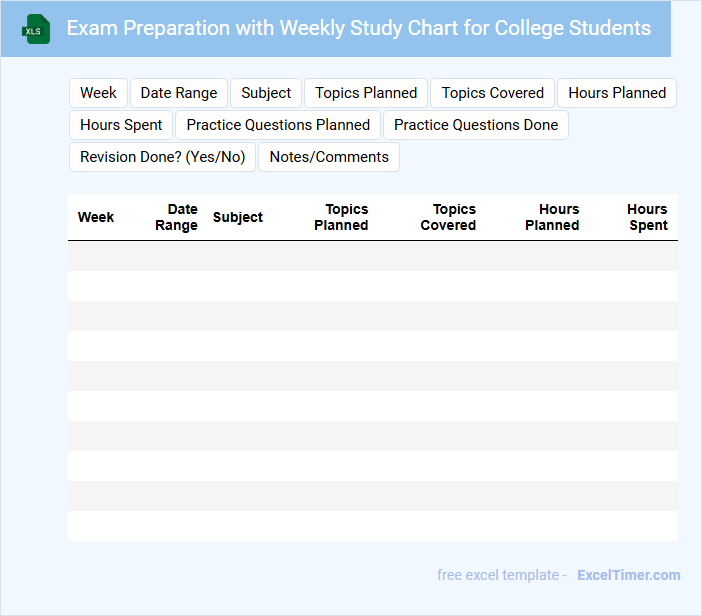The image size is (702, 616).
Task: Select the Topics Planned table column header
Action: 342,217
